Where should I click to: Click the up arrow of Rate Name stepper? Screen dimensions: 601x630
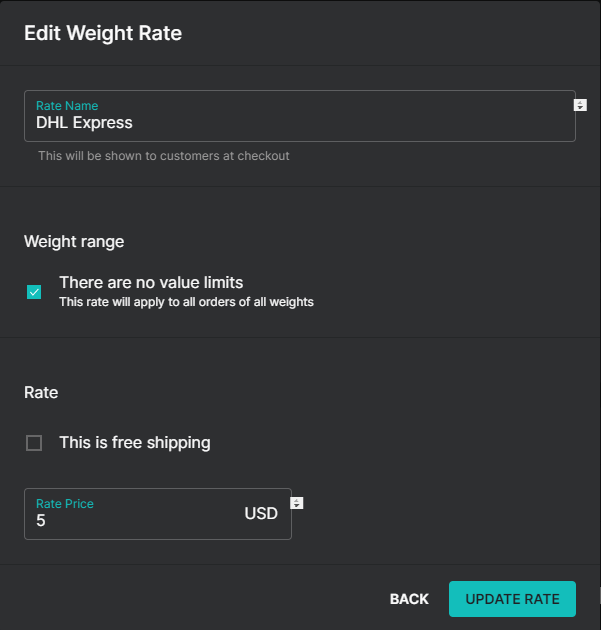tap(580, 102)
